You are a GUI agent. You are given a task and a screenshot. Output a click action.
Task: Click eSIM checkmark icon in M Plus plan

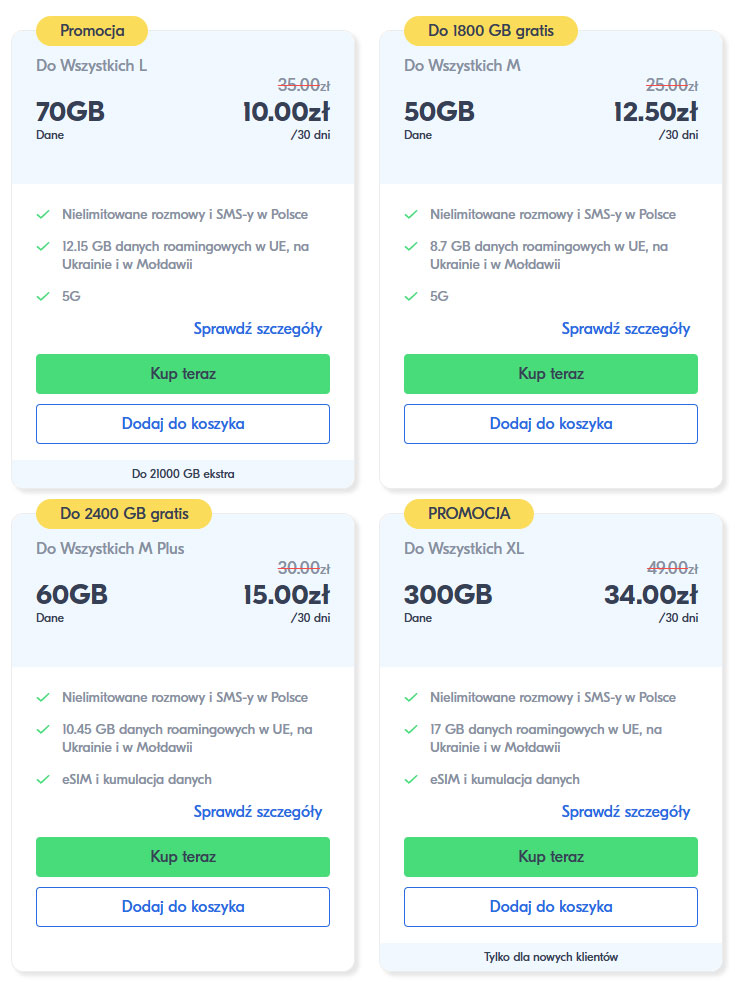[x=43, y=779]
